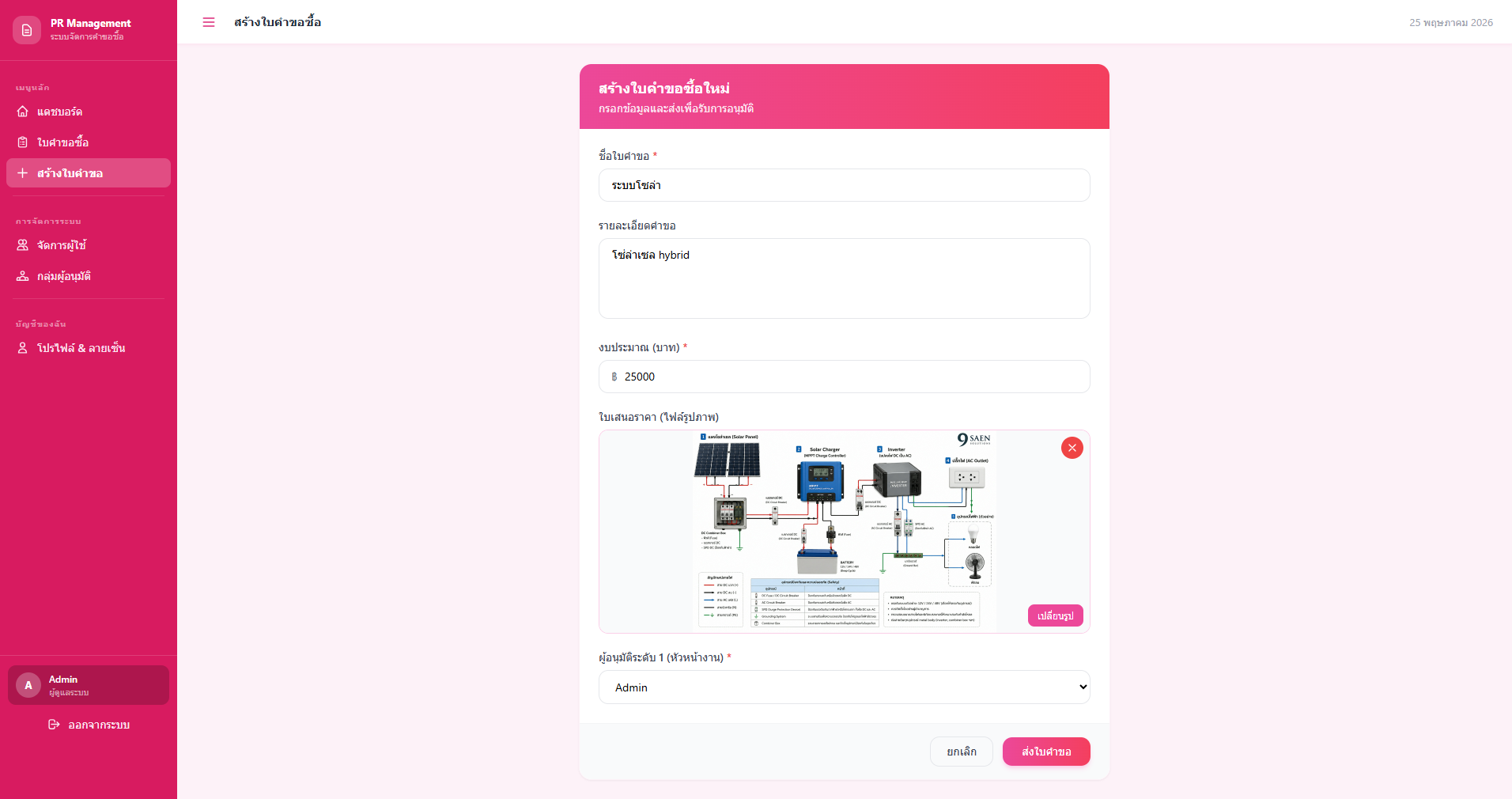Toggle the hamburger sidebar menu icon

[209, 22]
